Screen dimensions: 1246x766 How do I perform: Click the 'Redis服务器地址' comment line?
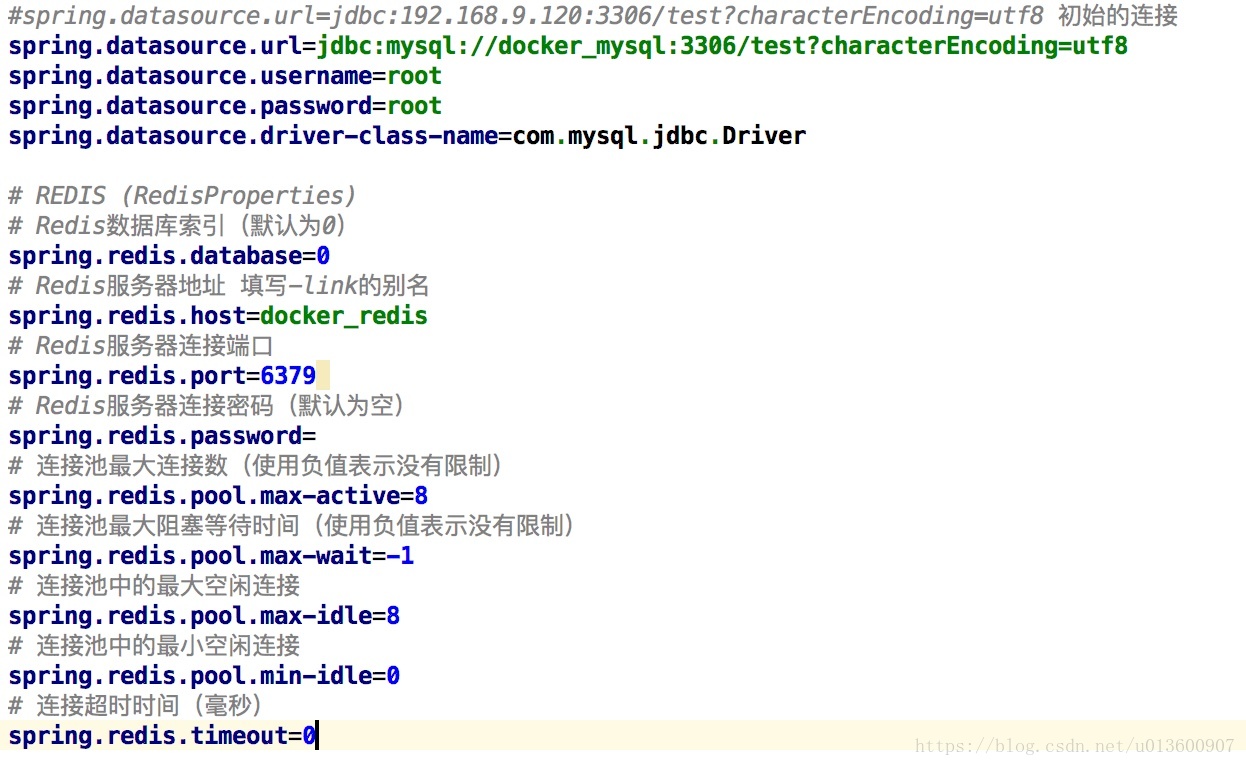[219, 285]
